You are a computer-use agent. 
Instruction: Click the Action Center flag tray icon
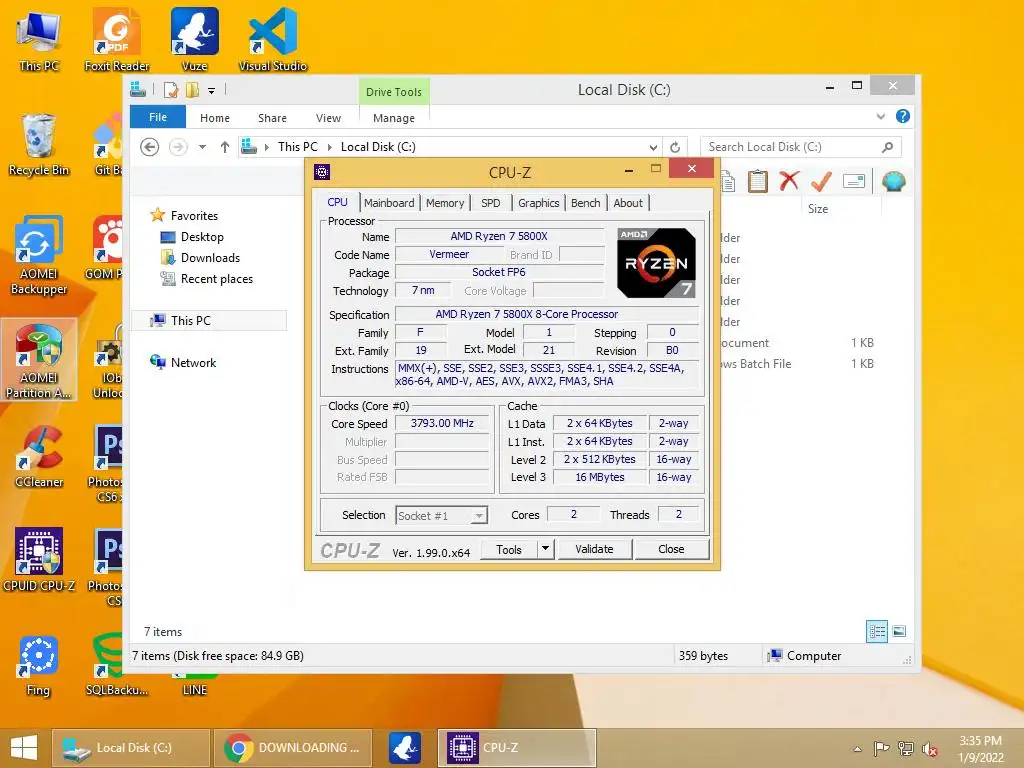coord(881,748)
